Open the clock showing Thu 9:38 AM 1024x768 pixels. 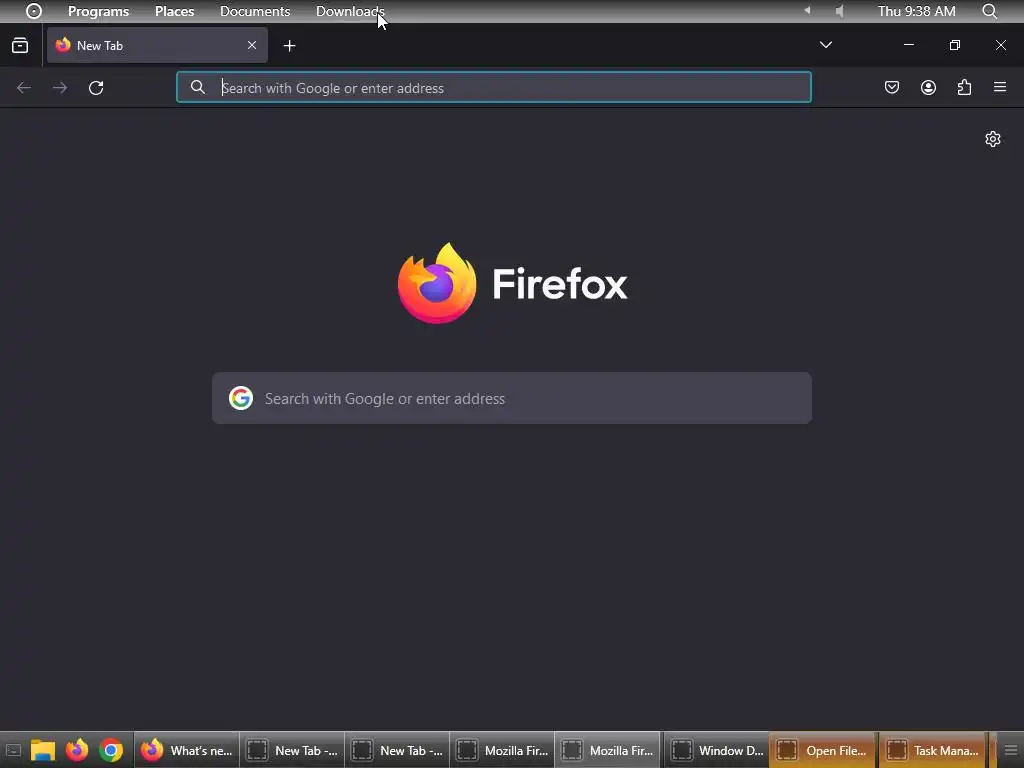point(916,11)
